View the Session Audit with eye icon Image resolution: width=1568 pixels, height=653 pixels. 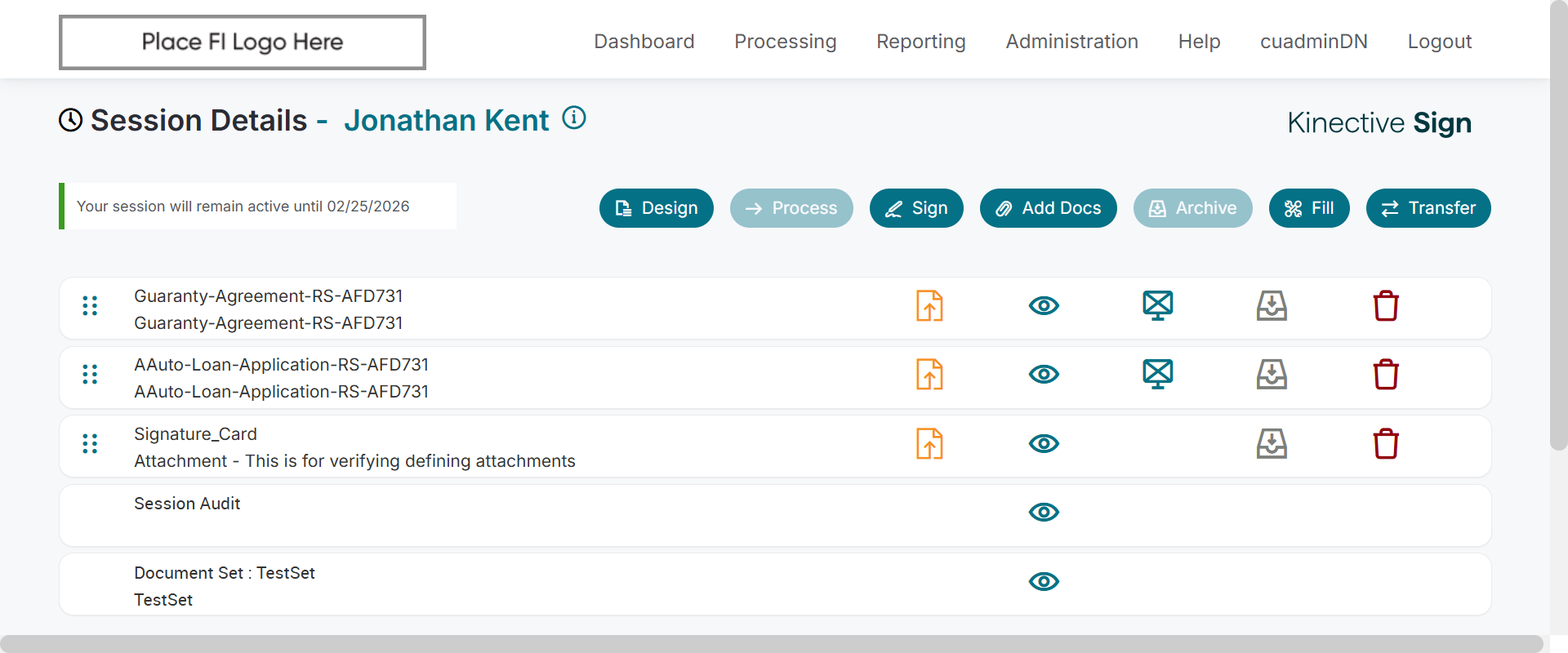pos(1044,513)
